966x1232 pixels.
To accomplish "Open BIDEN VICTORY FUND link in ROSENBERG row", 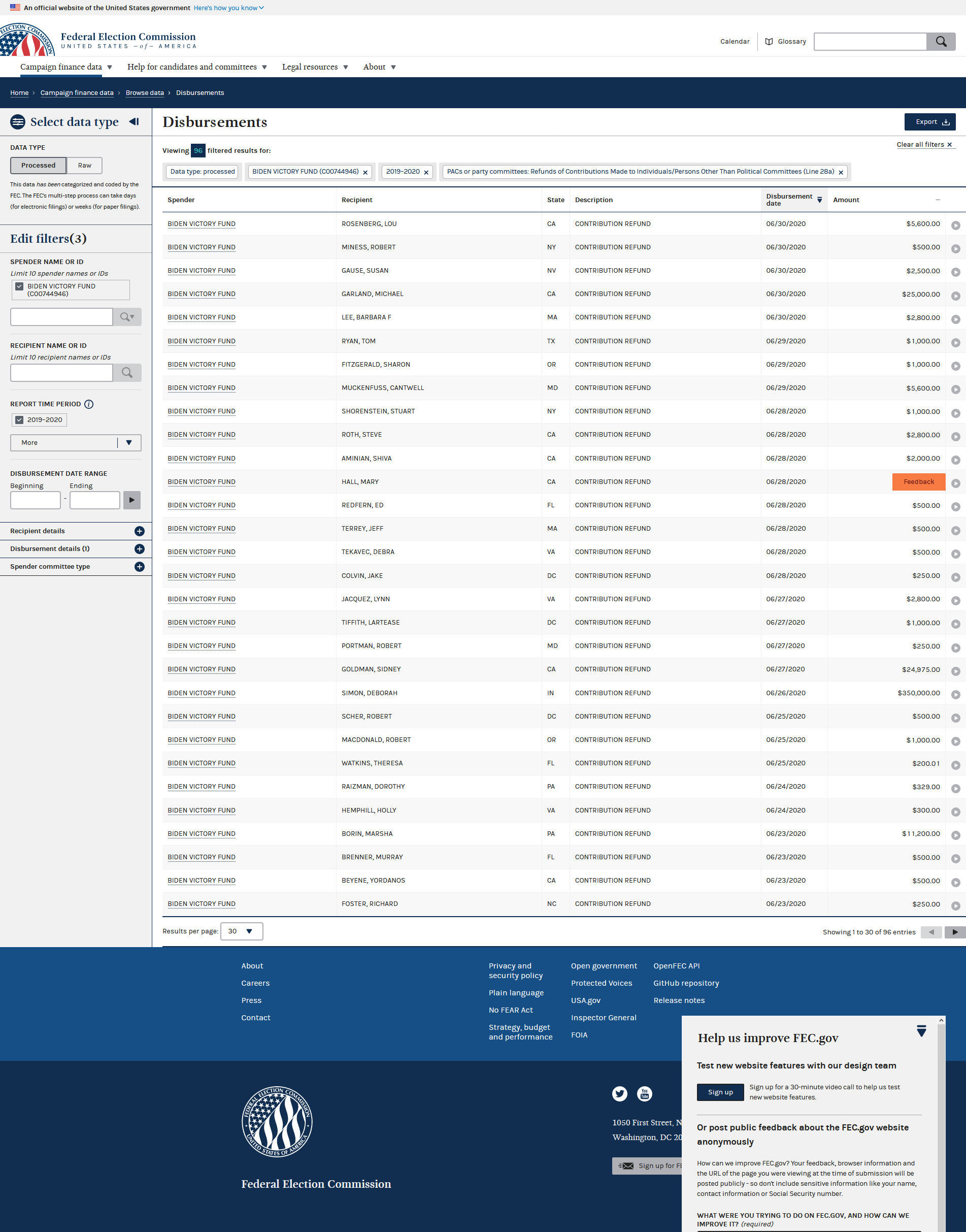I will coord(202,224).
